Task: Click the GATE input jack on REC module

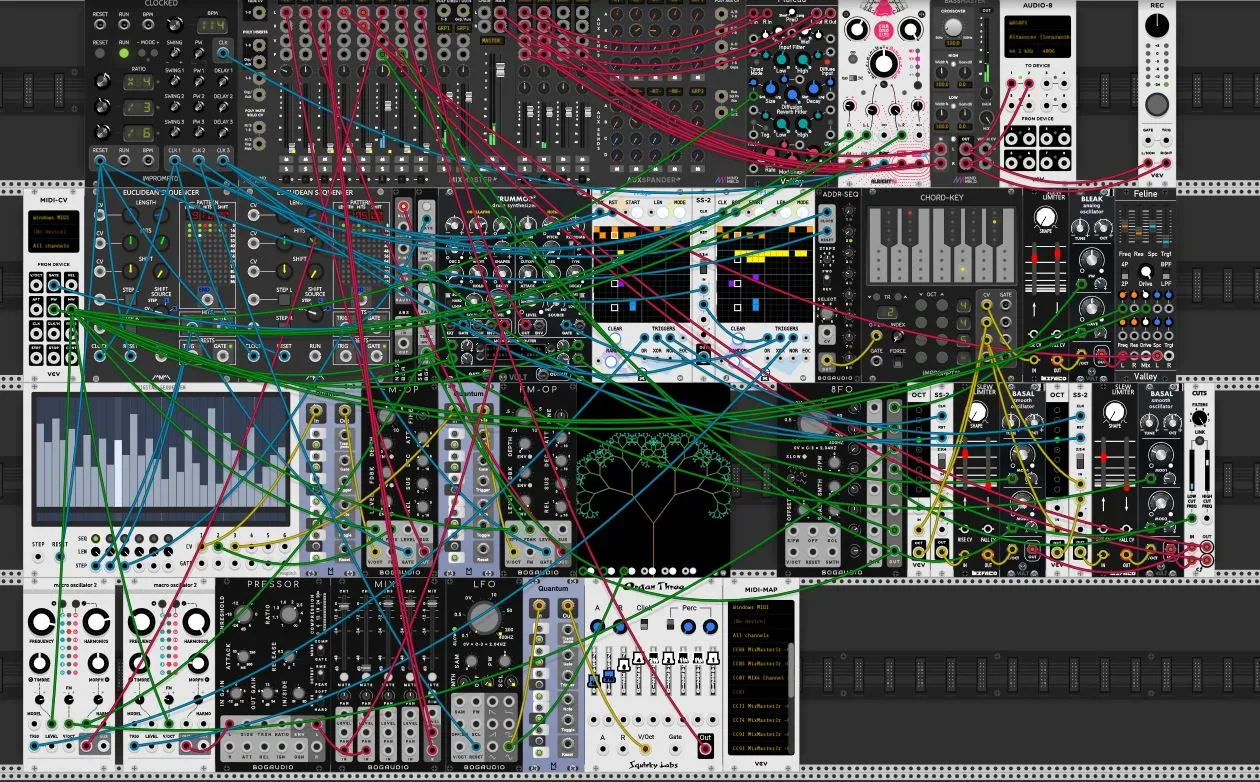Action: click(1147, 141)
